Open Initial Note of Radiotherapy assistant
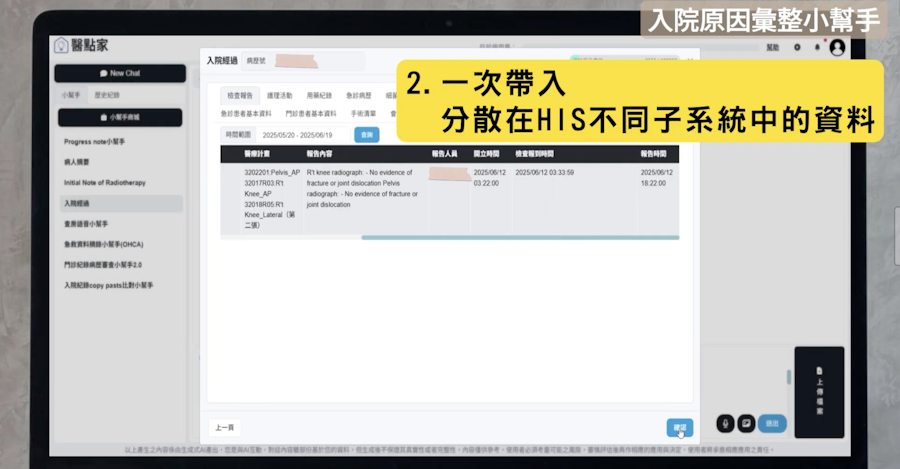900x469 pixels. [107, 183]
